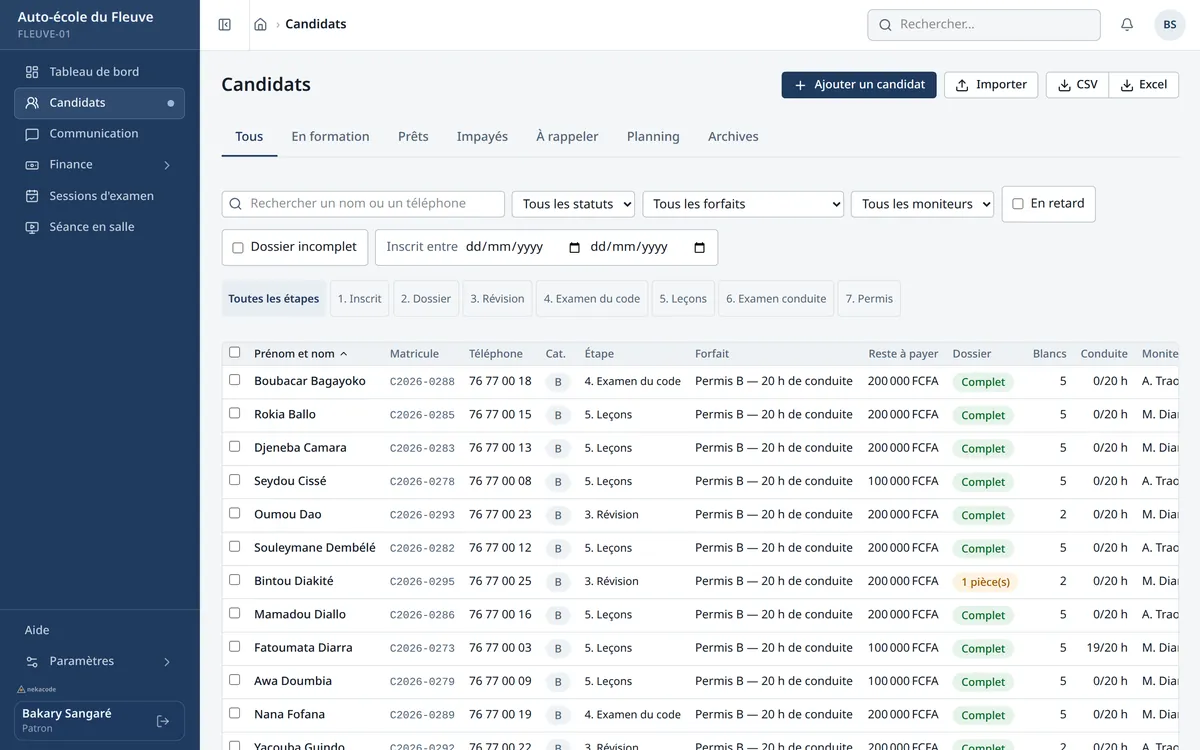Switch to the Impayés tab
Image resolution: width=1200 pixels, height=750 pixels.
(x=482, y=137)
